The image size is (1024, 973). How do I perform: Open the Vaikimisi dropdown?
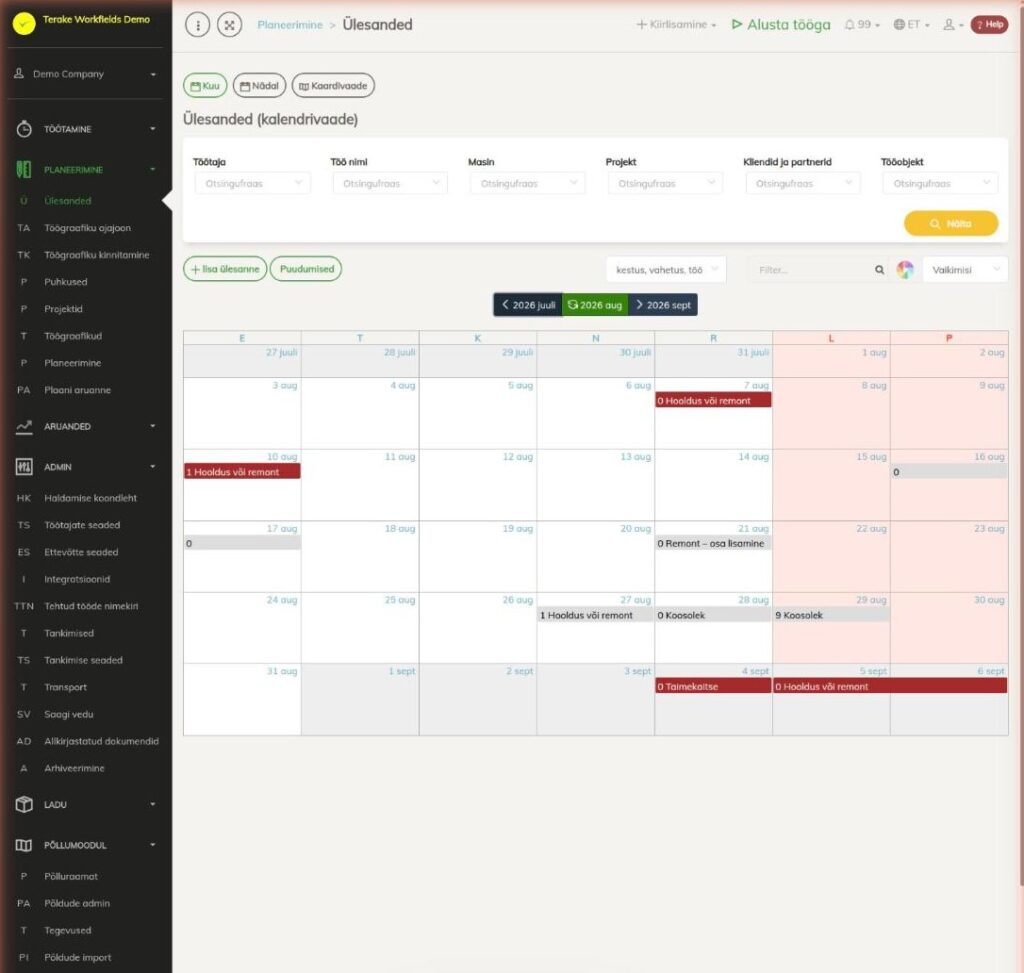(x=965, y=270)
